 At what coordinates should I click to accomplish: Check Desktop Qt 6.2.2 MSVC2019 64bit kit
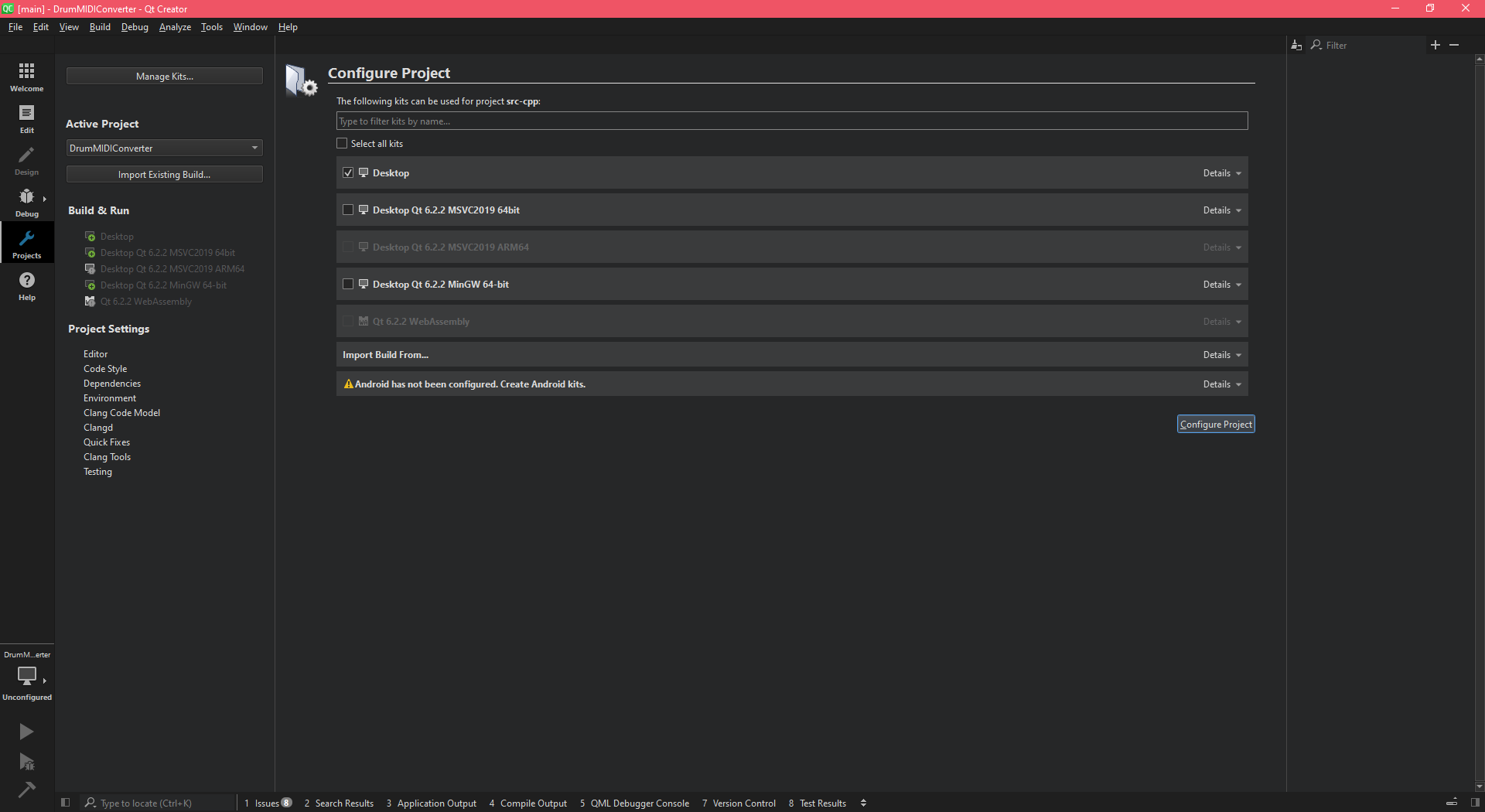click(348, 210)
